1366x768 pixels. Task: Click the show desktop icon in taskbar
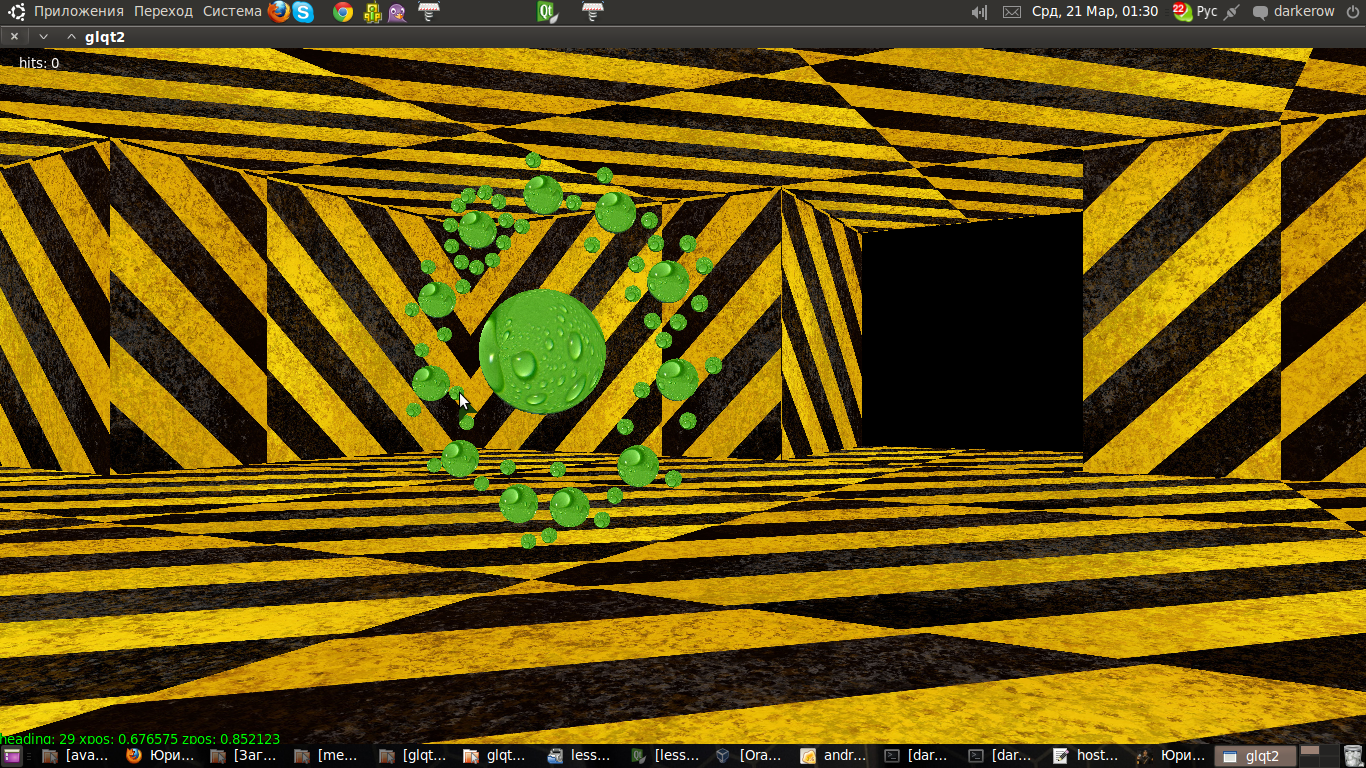click(11, 756)
